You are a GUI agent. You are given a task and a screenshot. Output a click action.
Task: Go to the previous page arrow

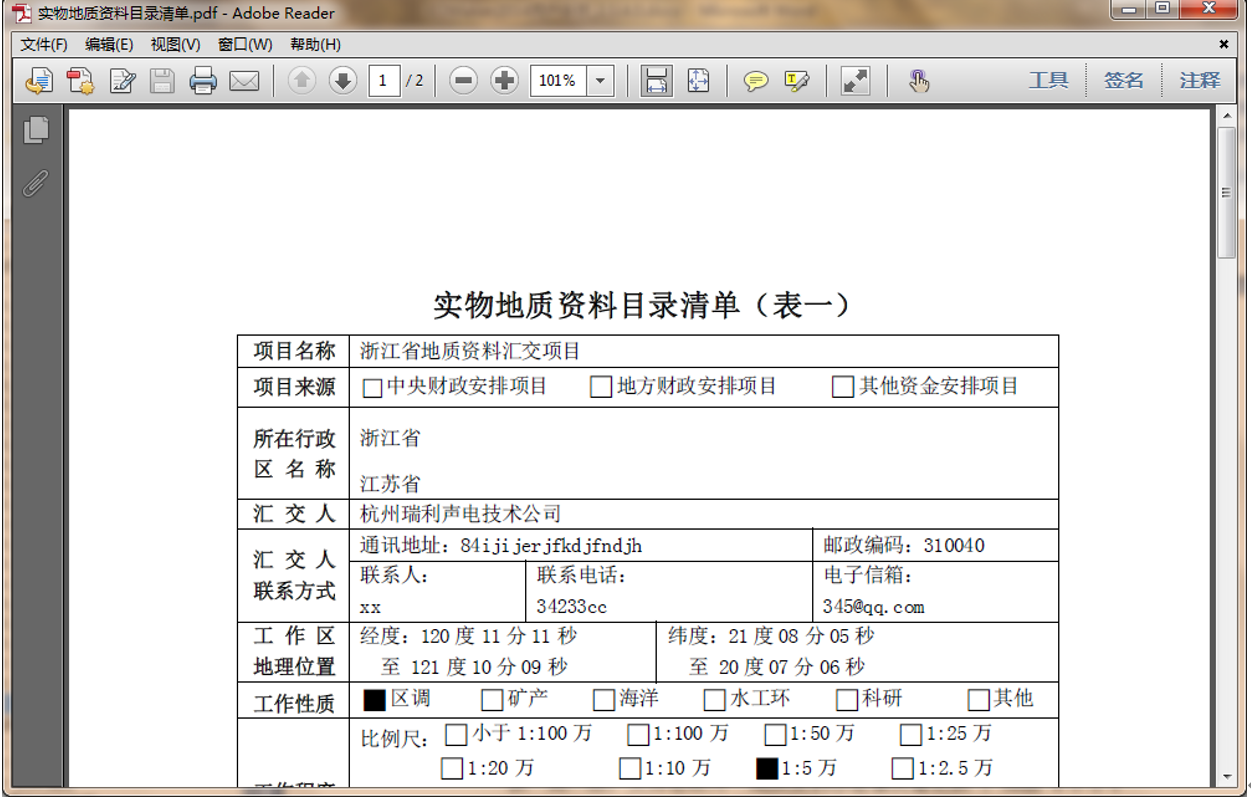(302, 81)
